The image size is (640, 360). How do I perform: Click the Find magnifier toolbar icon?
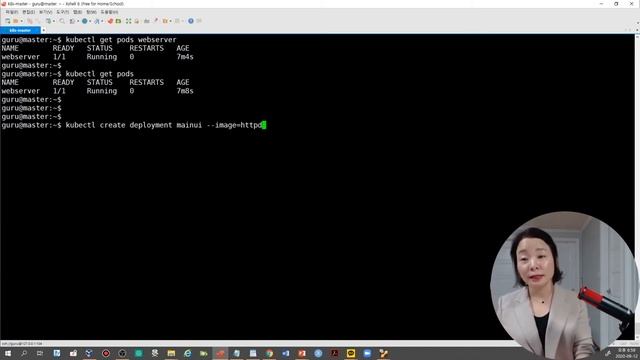pyautogui.click(x=62, y=21)
